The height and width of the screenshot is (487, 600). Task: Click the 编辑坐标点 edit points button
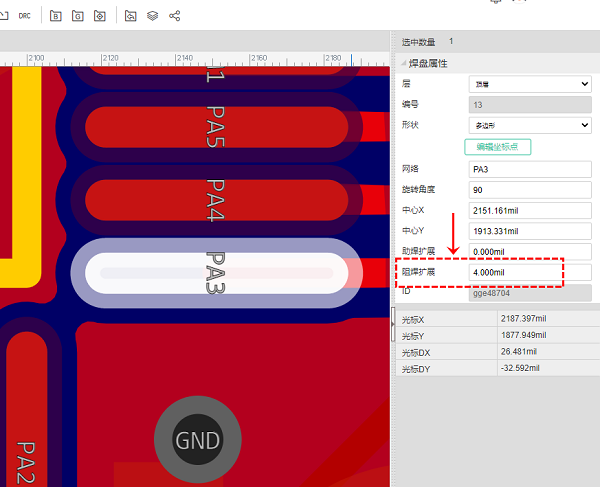coord(497,147)
